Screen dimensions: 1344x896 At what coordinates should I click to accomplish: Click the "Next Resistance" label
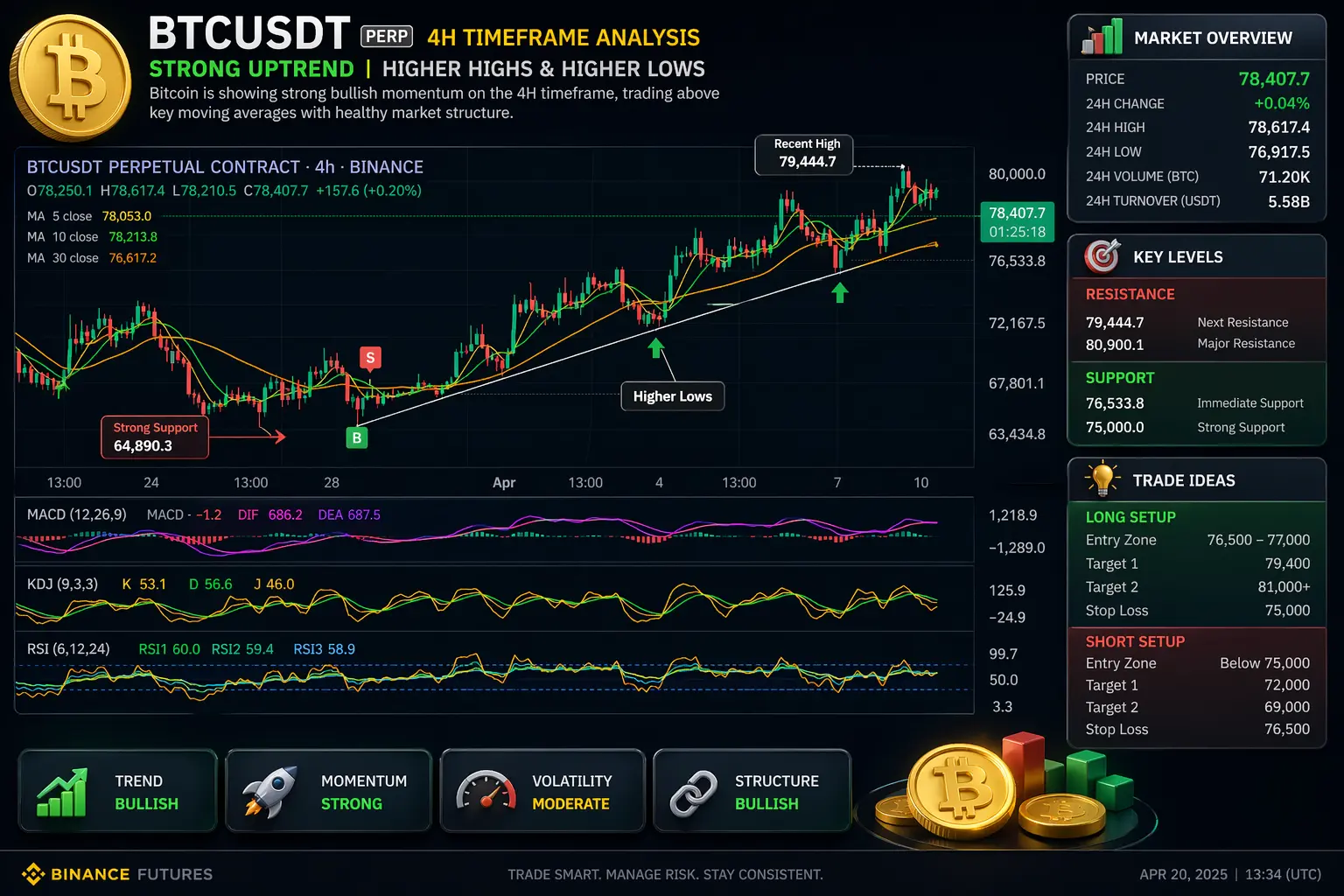click(1242, 323)
